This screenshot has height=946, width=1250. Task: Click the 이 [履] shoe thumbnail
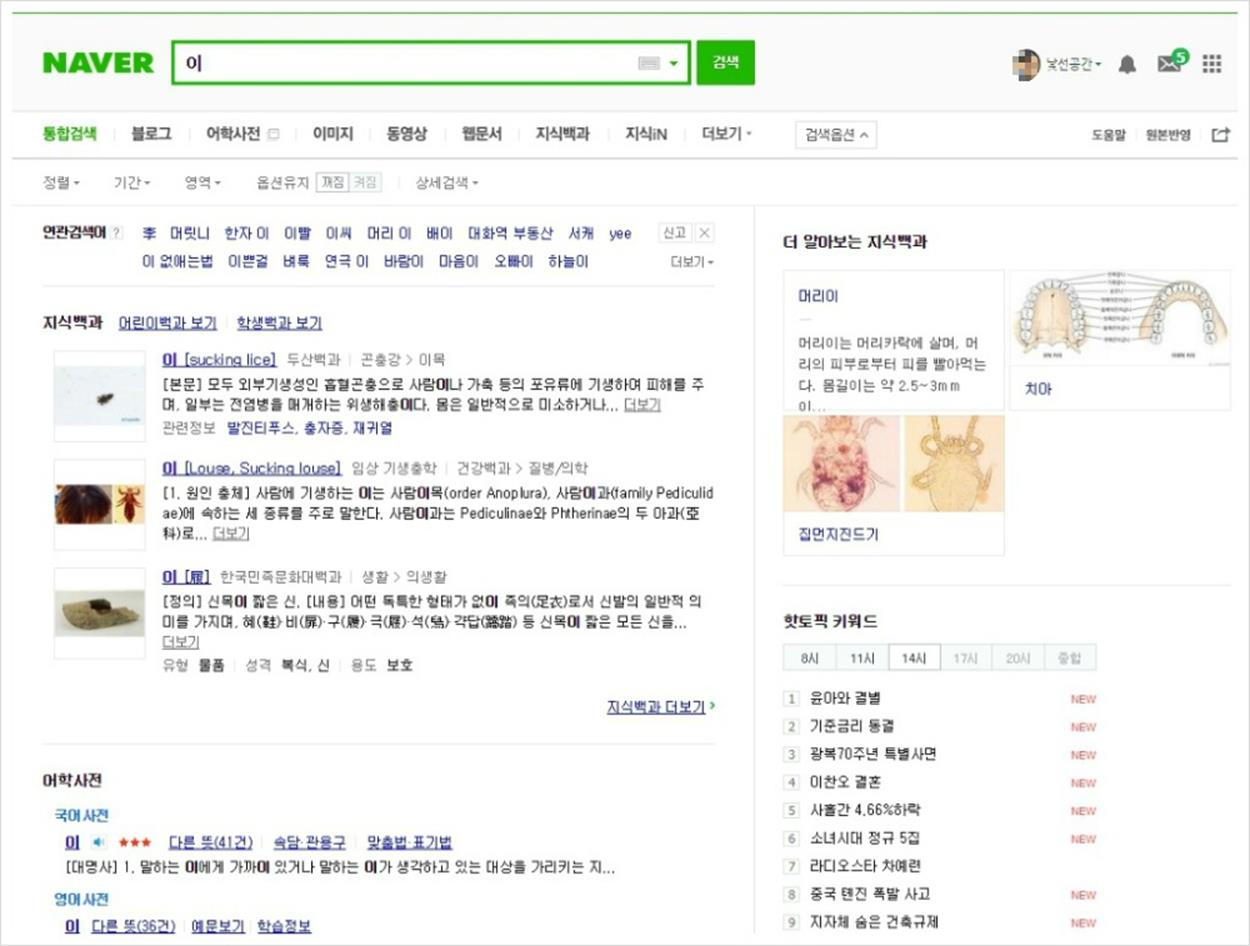99,613
